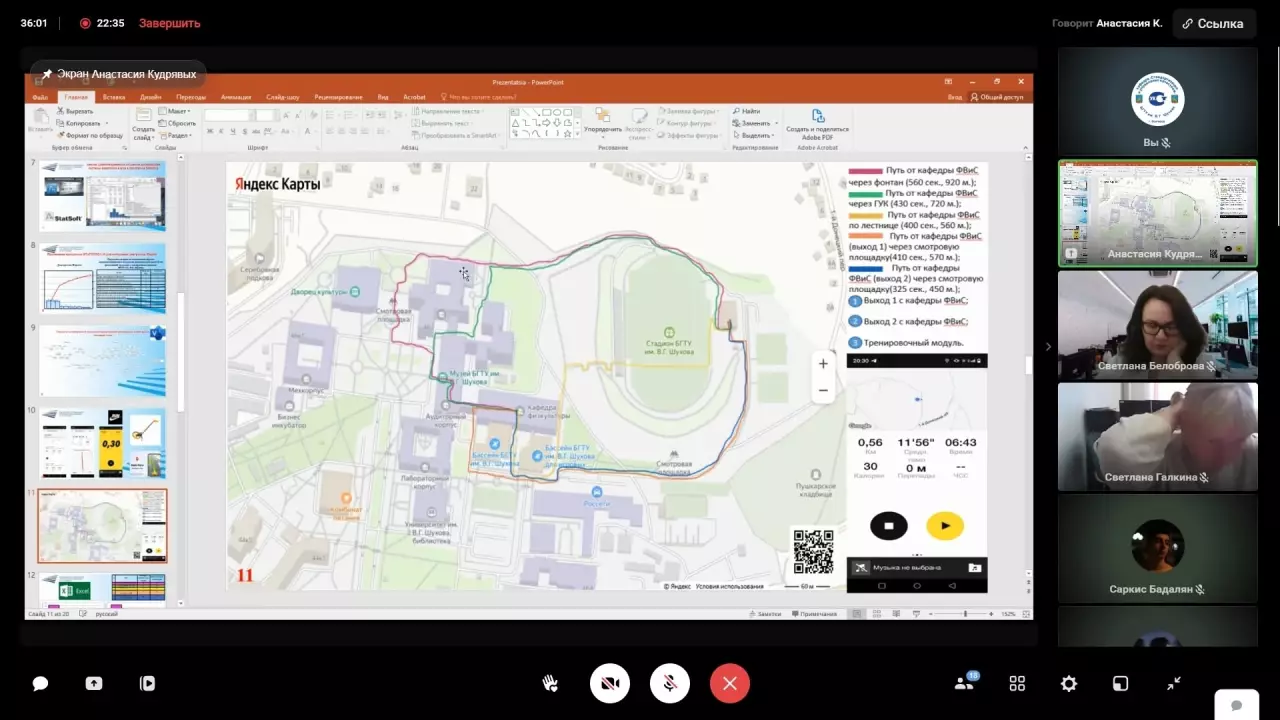Click the share screen icon

click(x=94, y=684)
